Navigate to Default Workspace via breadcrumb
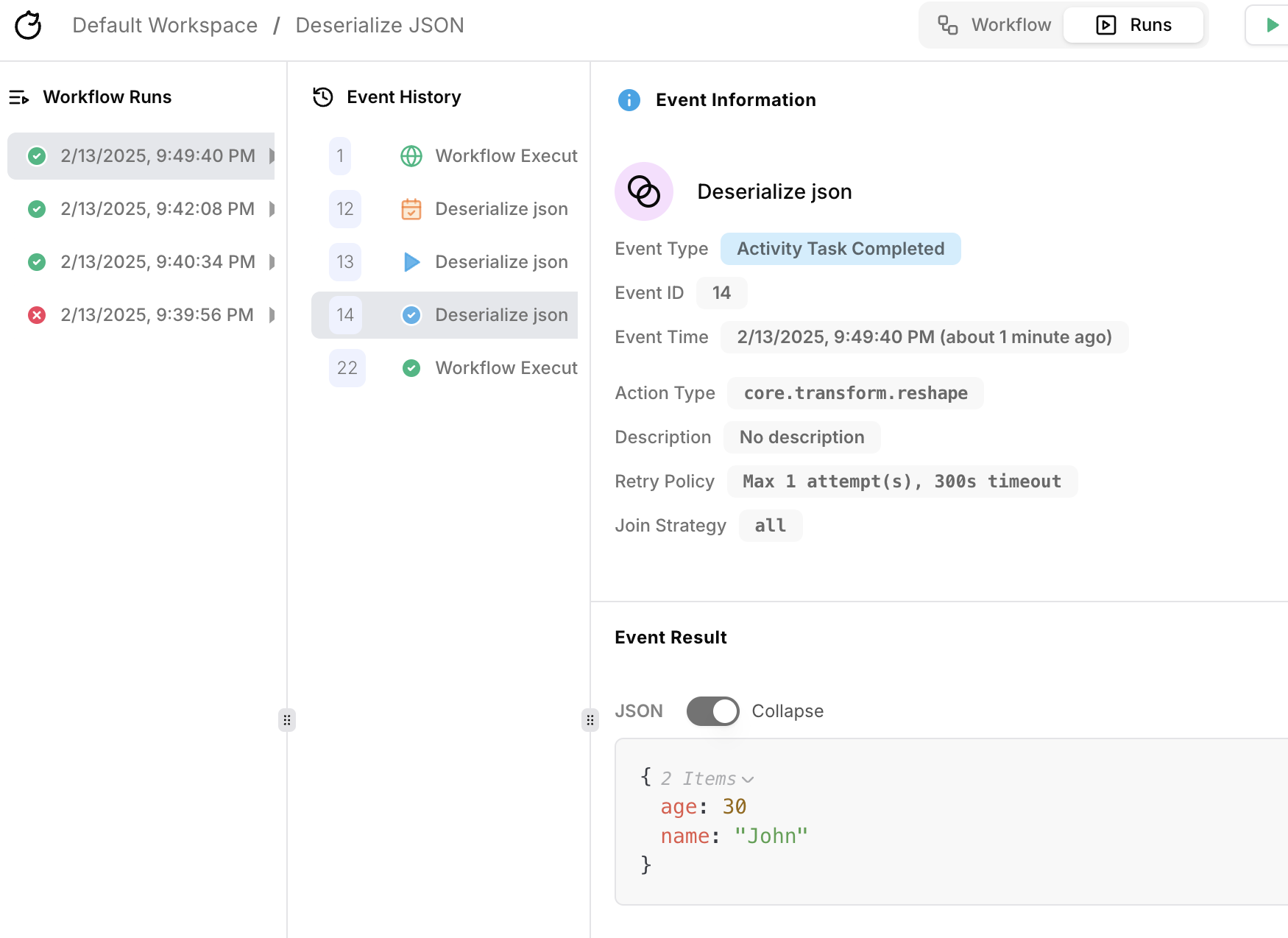1288x938 pixels. coord(164,24)
